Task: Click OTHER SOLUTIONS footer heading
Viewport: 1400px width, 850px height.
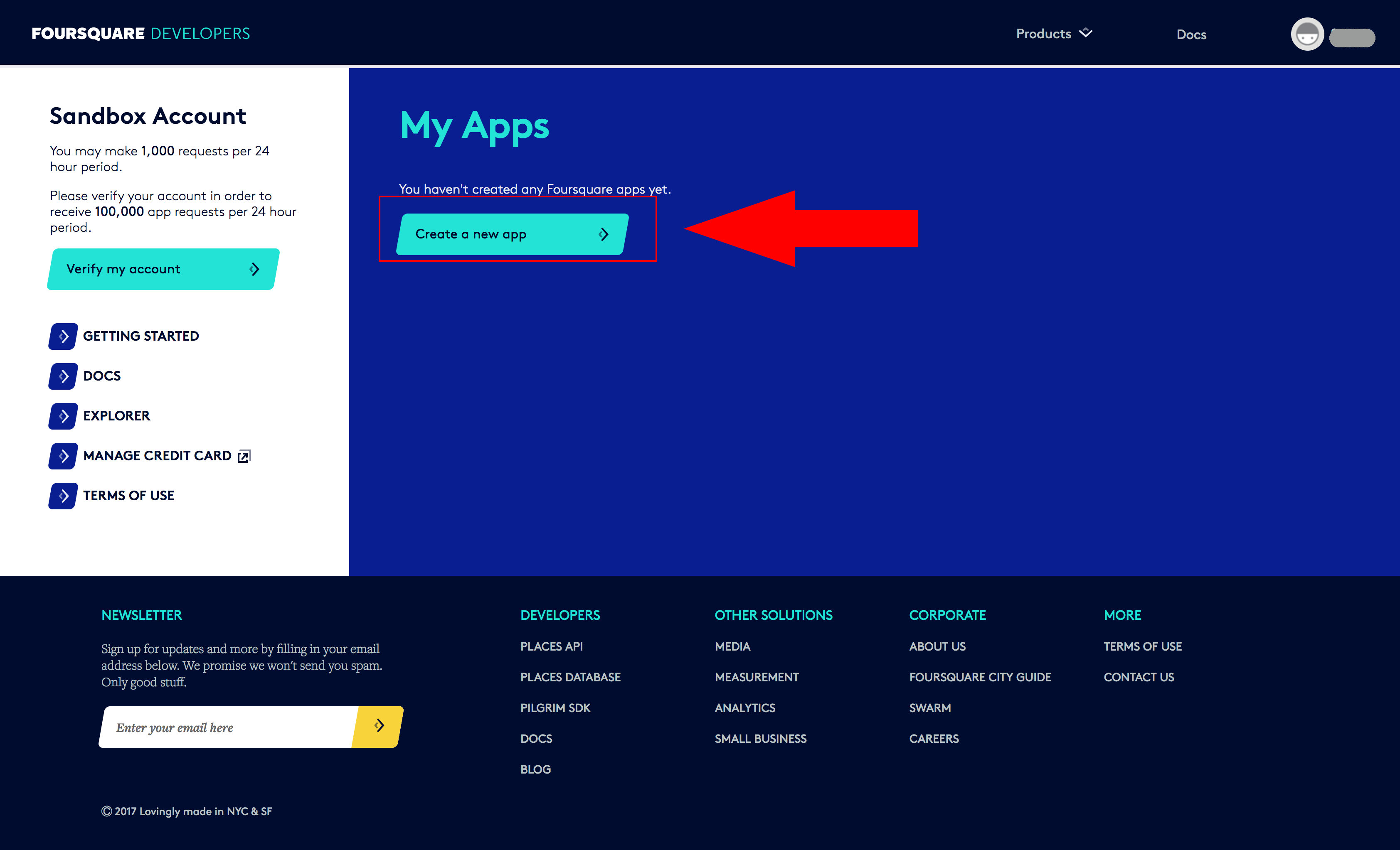Action: coord(773,615)
